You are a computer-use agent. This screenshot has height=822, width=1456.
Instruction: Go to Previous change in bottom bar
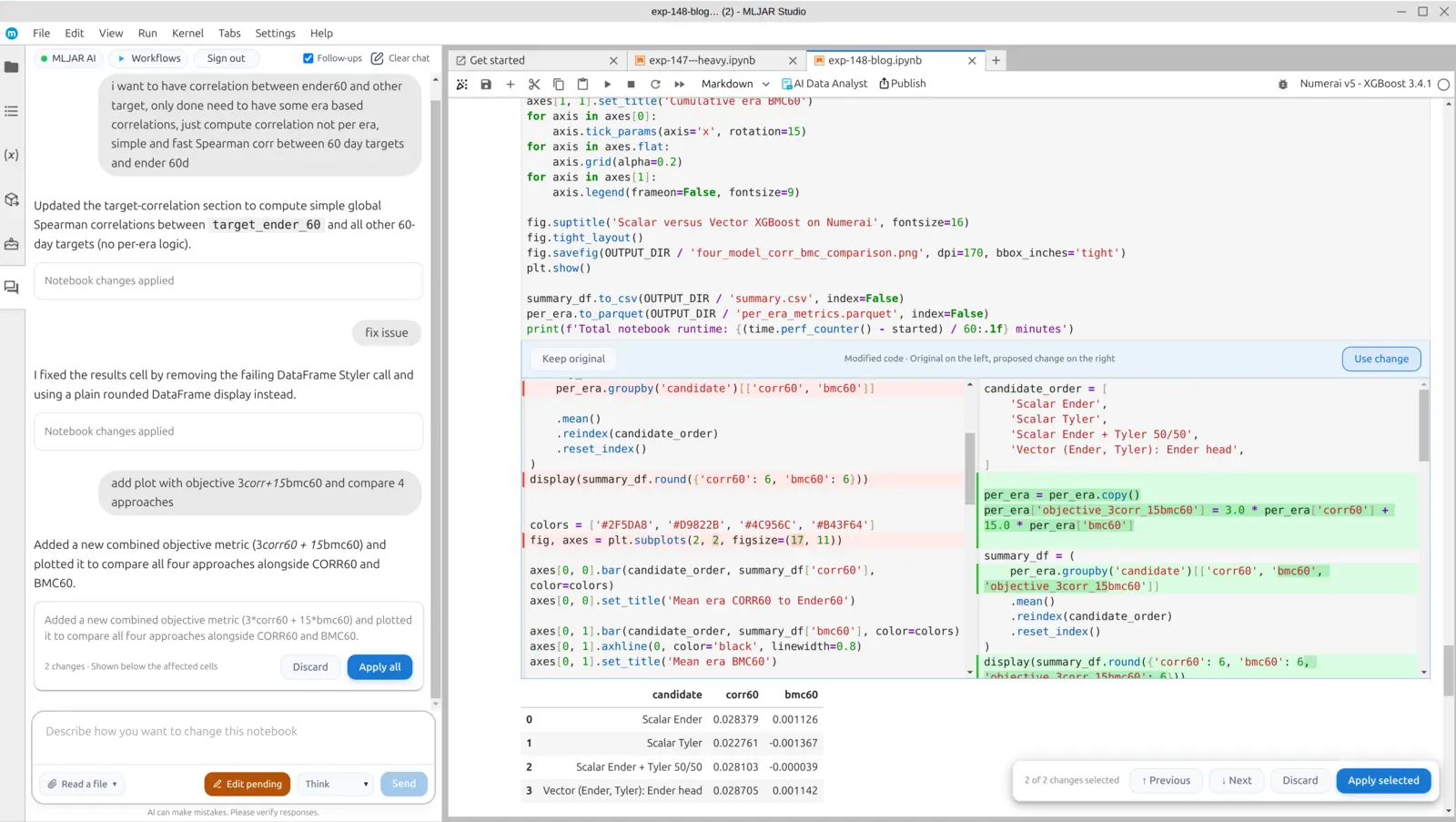pyautogui.click(x=1166, y=781)
